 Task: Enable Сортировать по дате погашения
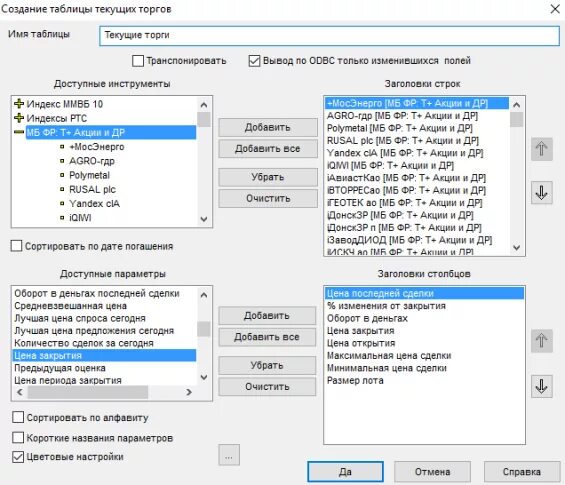click(17, 246)
